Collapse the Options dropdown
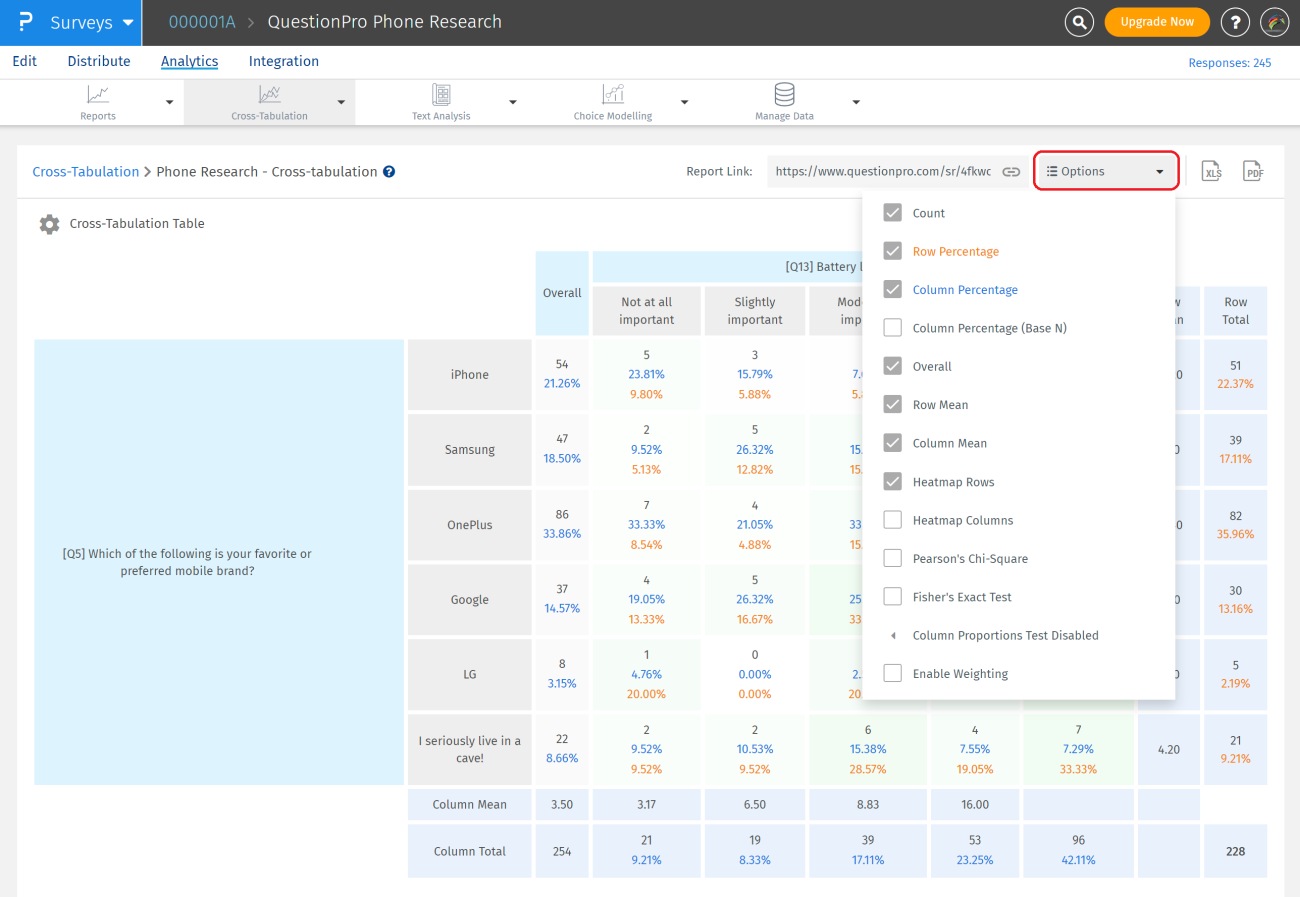 (x=1105, y=172)
